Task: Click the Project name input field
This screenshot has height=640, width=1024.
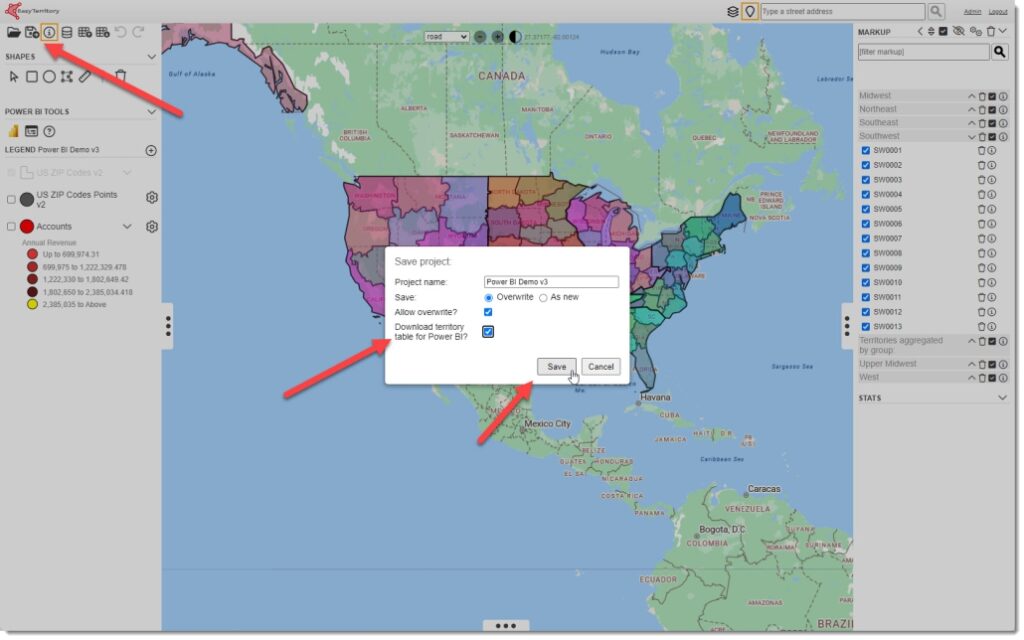Action: click(x=551, y=282)
